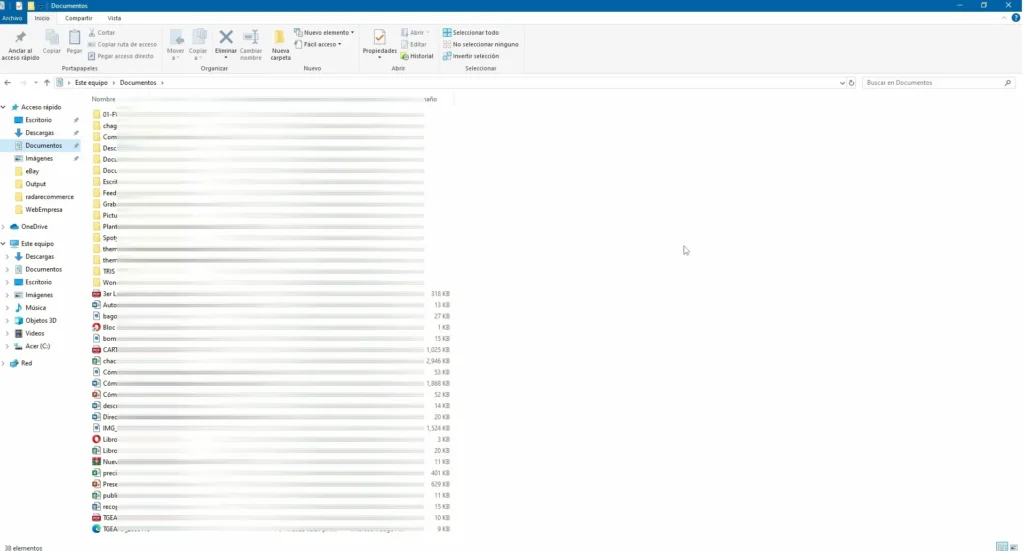
Task: Select OneDrive in the navigation pane
Action: tap(34, 227)
